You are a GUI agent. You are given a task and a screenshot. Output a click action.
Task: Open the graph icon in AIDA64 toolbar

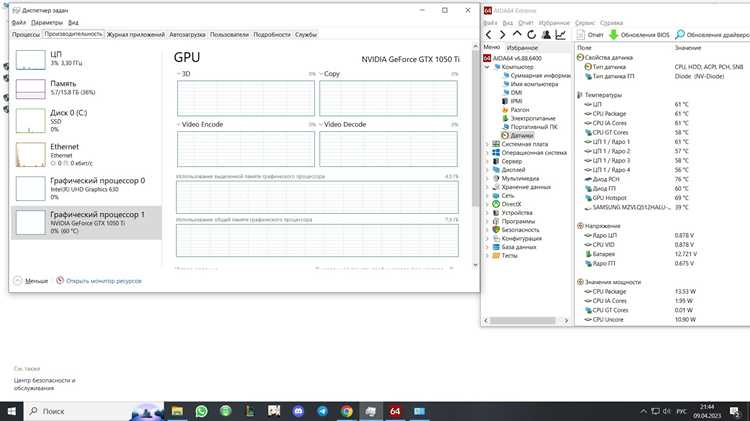(x=560, y=34)
